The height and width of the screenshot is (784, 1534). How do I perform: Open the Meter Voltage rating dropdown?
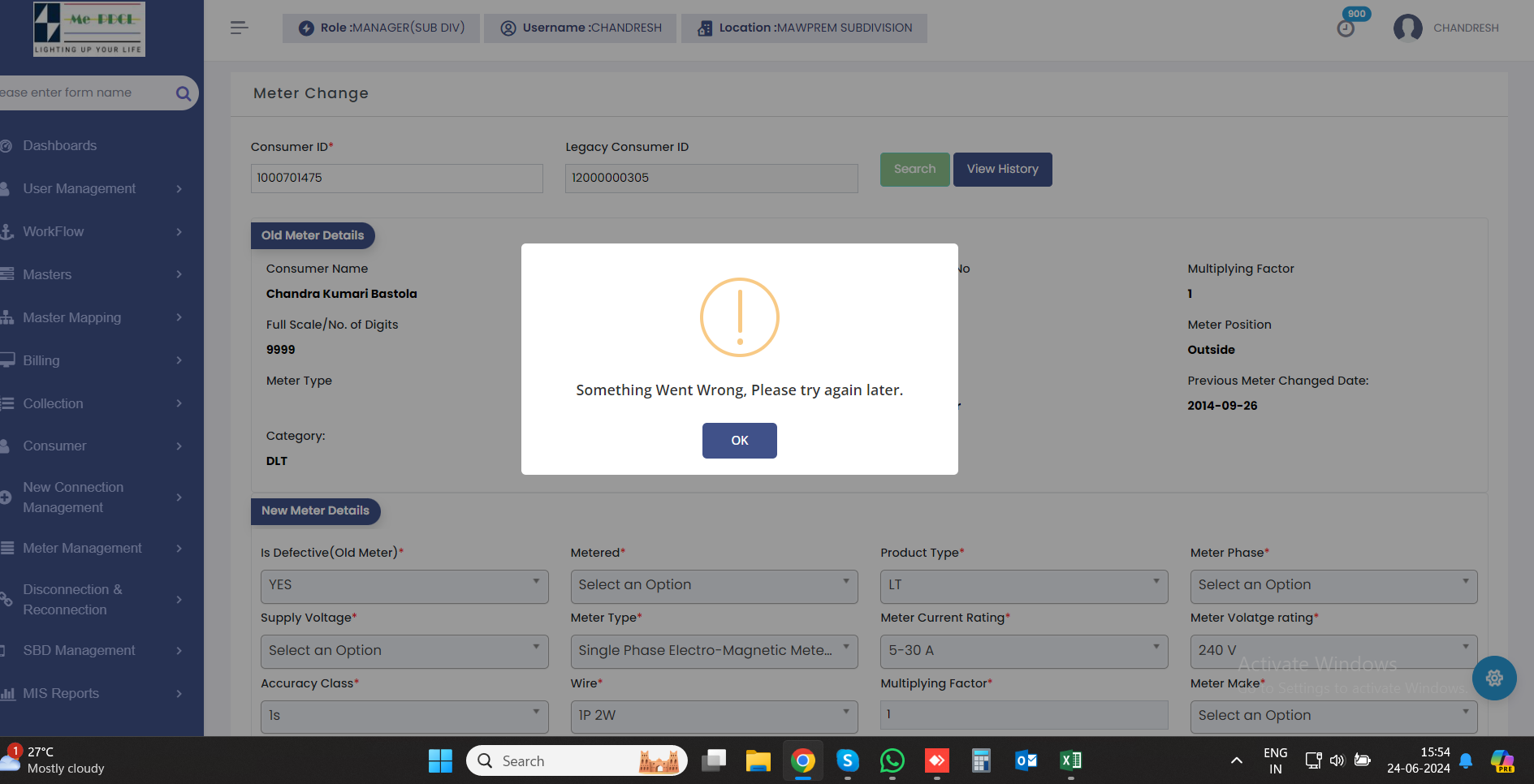click(x=1333, y=652)
